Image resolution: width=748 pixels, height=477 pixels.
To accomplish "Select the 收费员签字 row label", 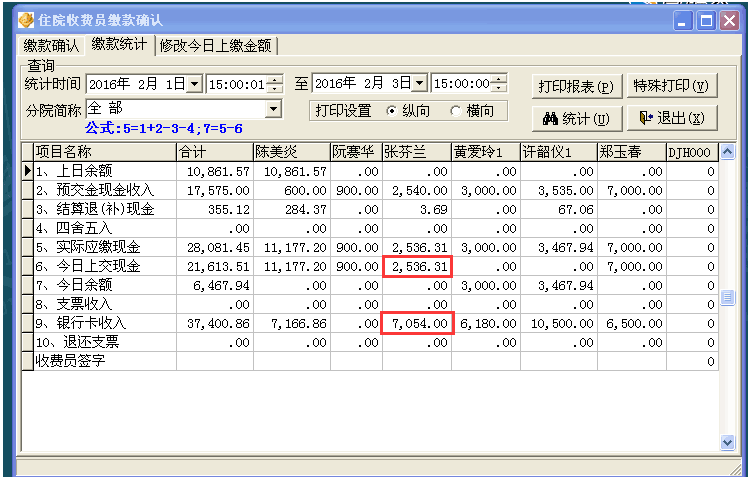I will (x=105, y=361).
